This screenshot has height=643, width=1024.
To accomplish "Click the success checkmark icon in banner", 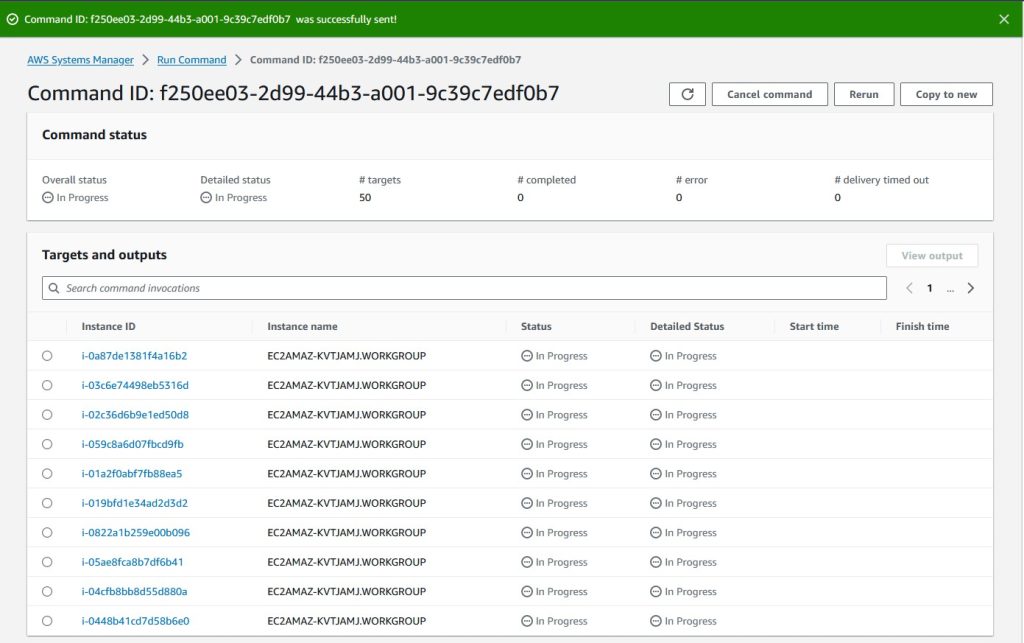I will [12, 19].
